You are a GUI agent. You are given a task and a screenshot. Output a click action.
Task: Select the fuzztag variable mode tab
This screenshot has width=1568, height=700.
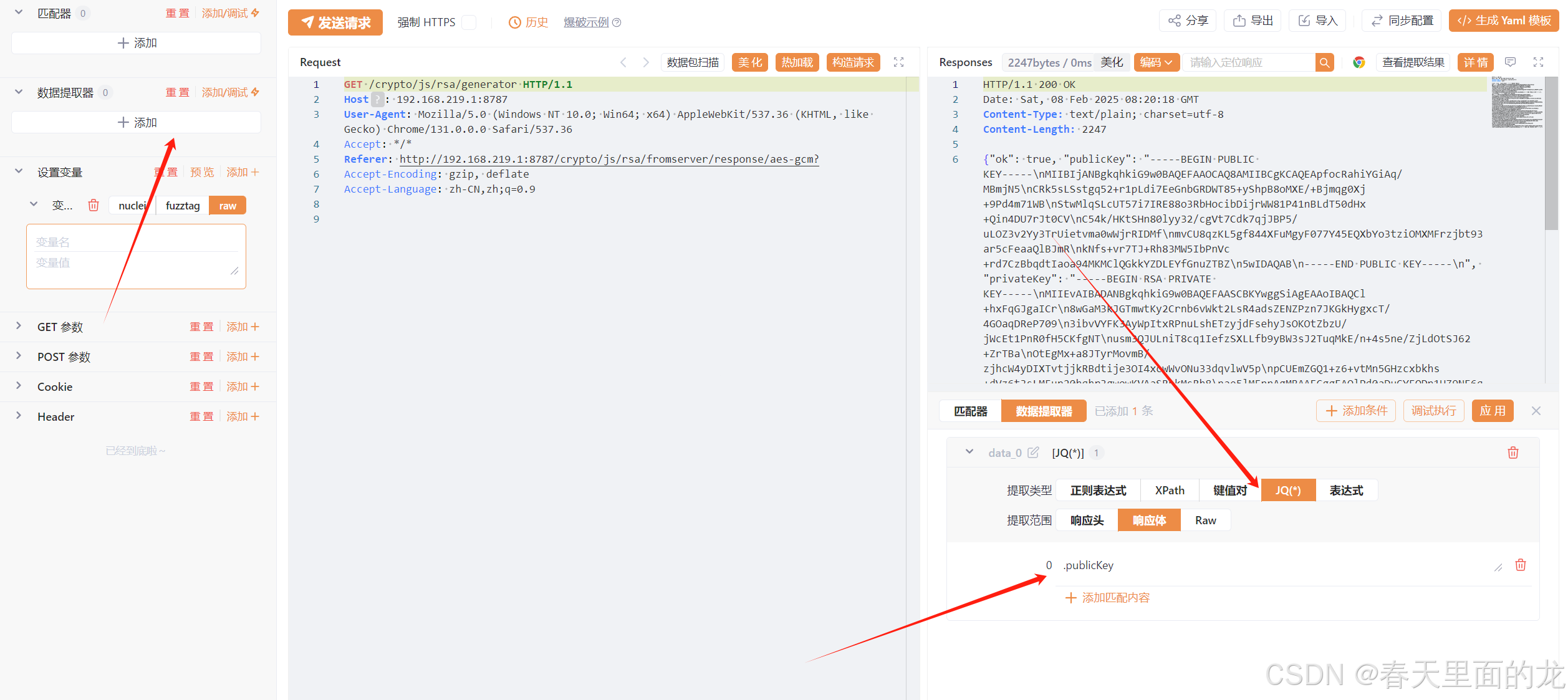click(x=183, y=206)
